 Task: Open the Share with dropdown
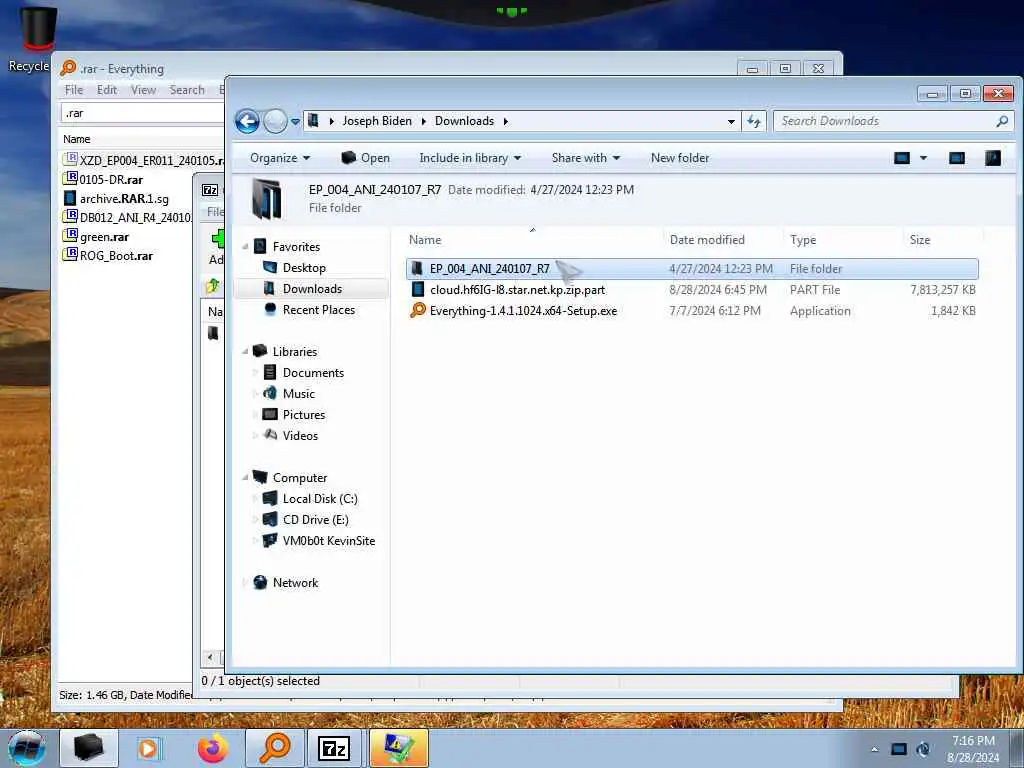585,158
